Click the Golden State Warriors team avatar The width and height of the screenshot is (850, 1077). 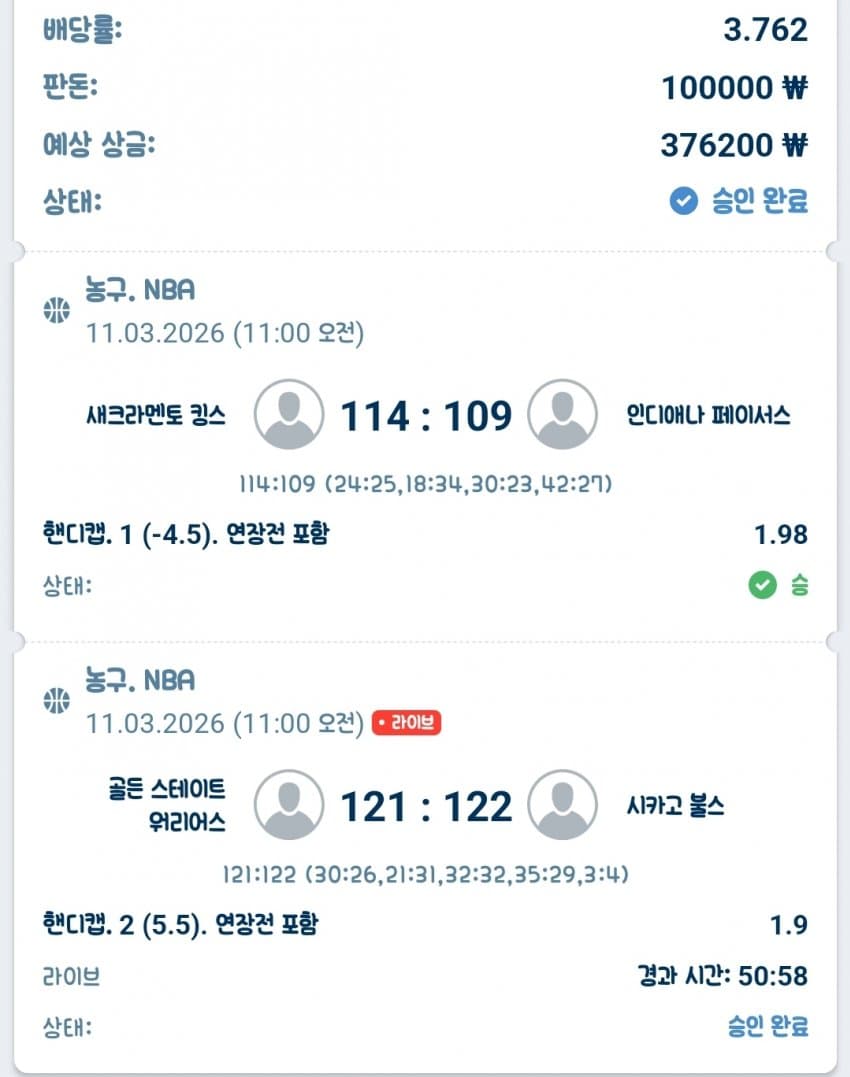(x=289, y=805)
